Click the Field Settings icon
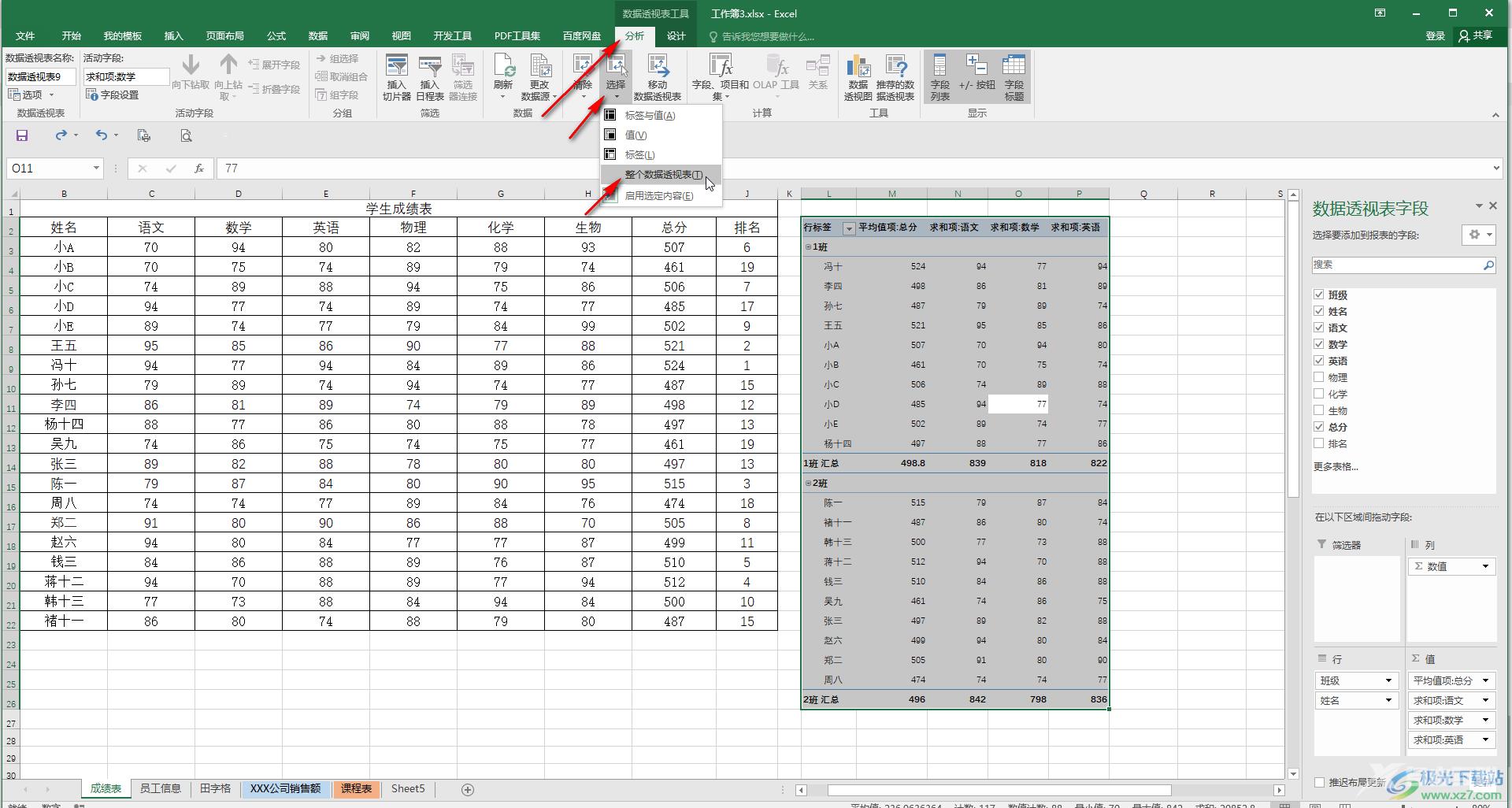The image size is (1512, 808). pyautogui.click(x=113, y=95)
